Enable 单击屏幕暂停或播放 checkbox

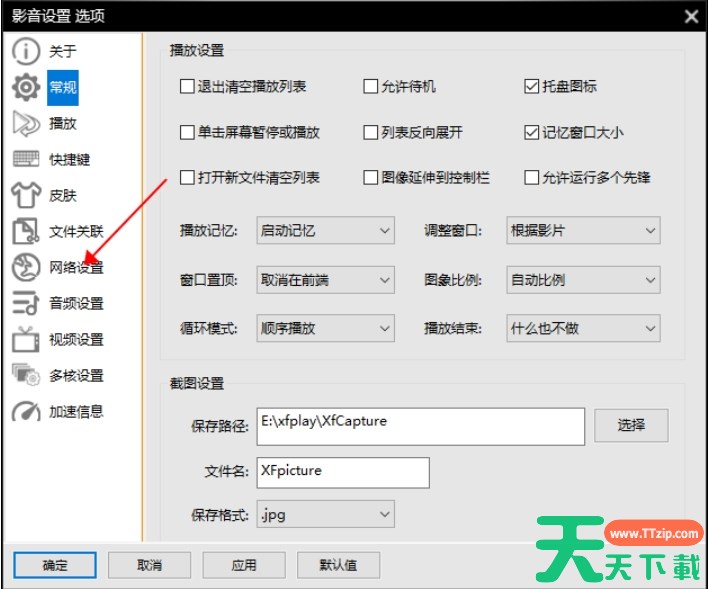click(x=187, y=132)
